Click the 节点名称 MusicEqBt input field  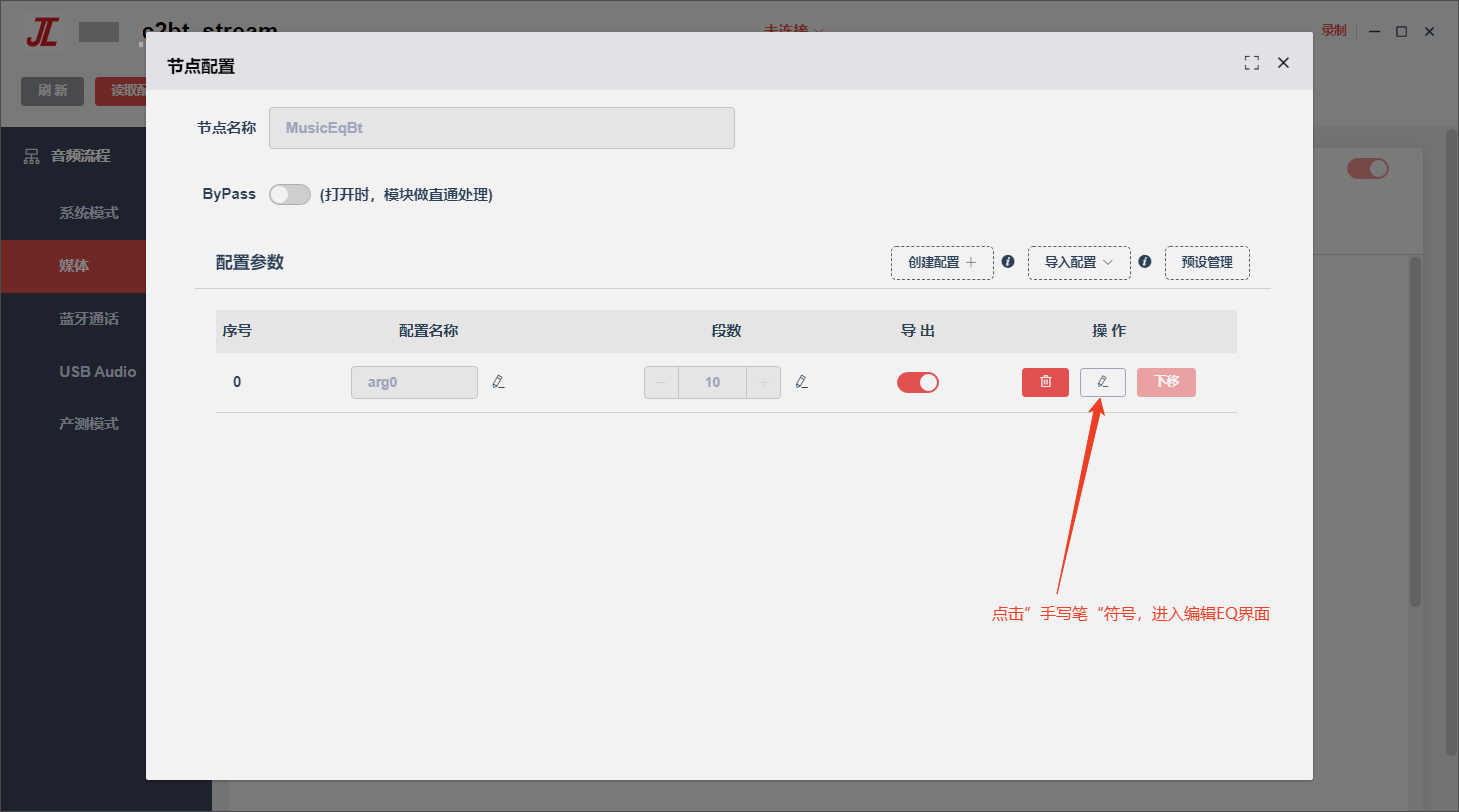(x=502, y=128)
